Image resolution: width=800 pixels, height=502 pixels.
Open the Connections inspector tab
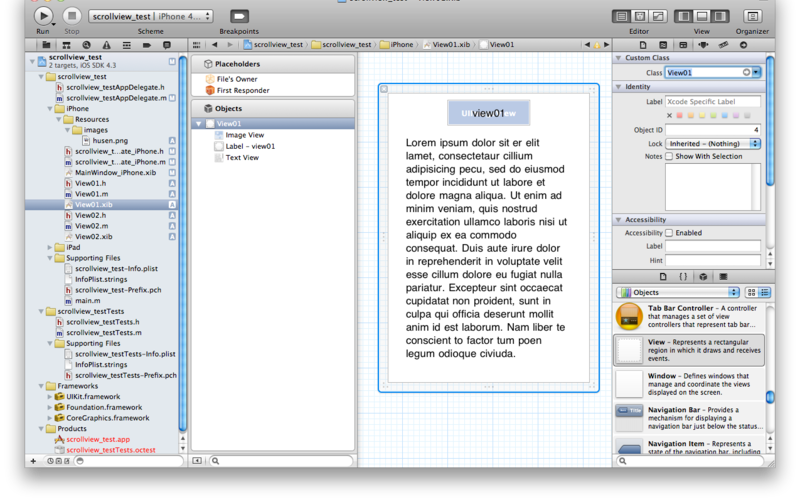coord(743,45)
